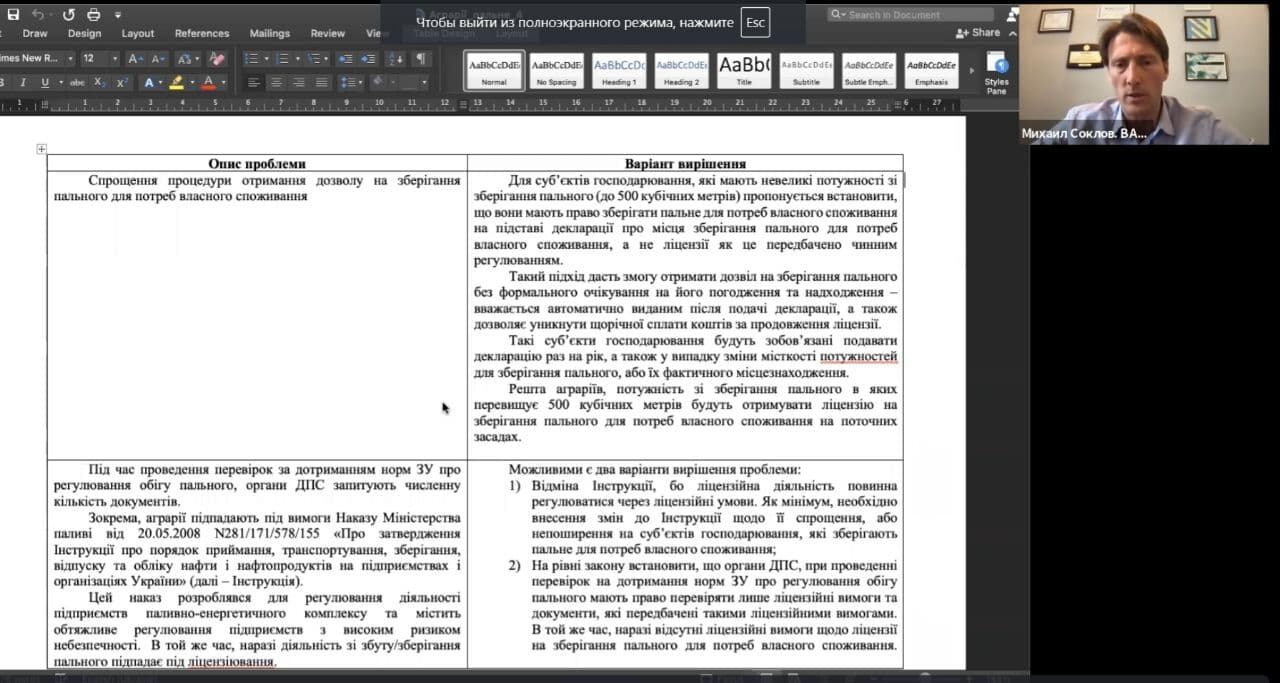Apply the Title style
The width and height of the screenshot is (1280, 683).
pyautogui.click(x=744, y=70)
